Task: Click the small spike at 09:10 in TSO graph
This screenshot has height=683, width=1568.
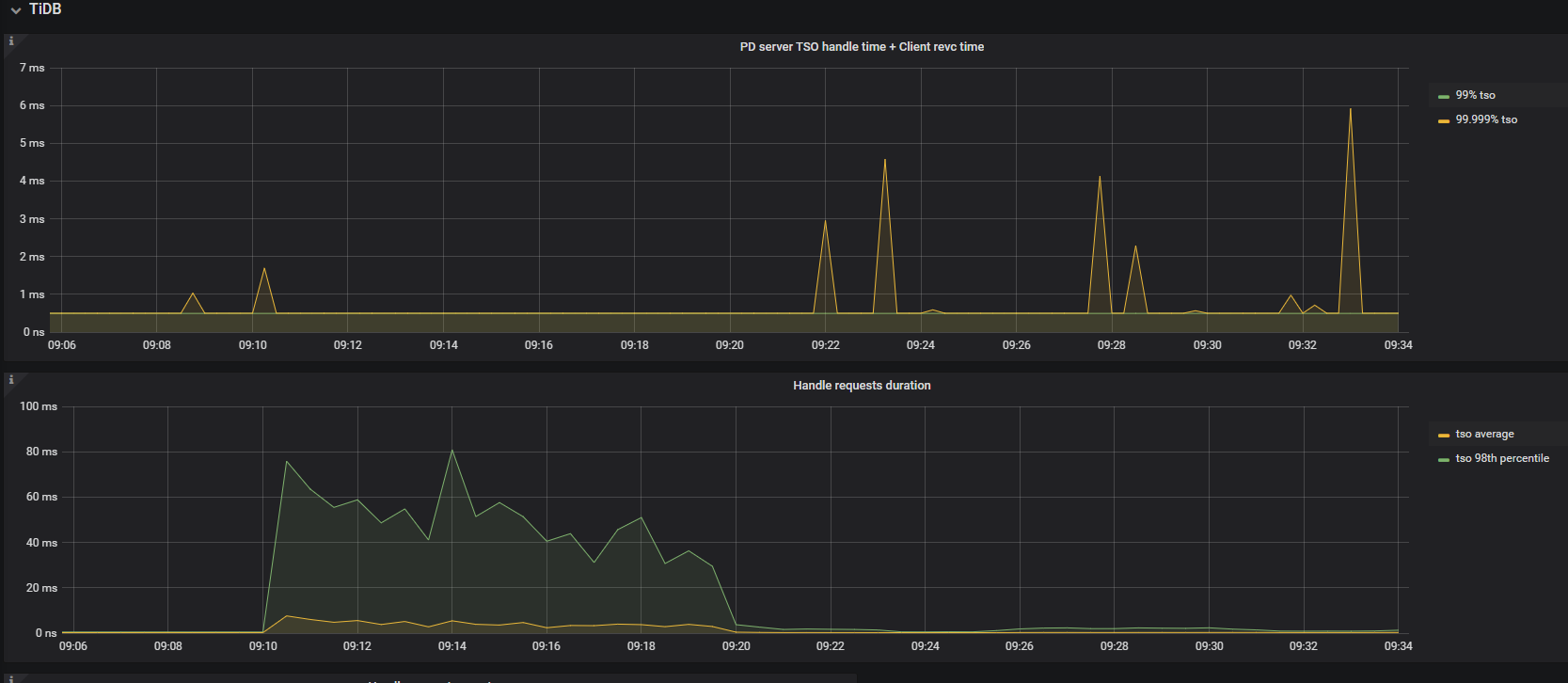Action: pos(263,269)
